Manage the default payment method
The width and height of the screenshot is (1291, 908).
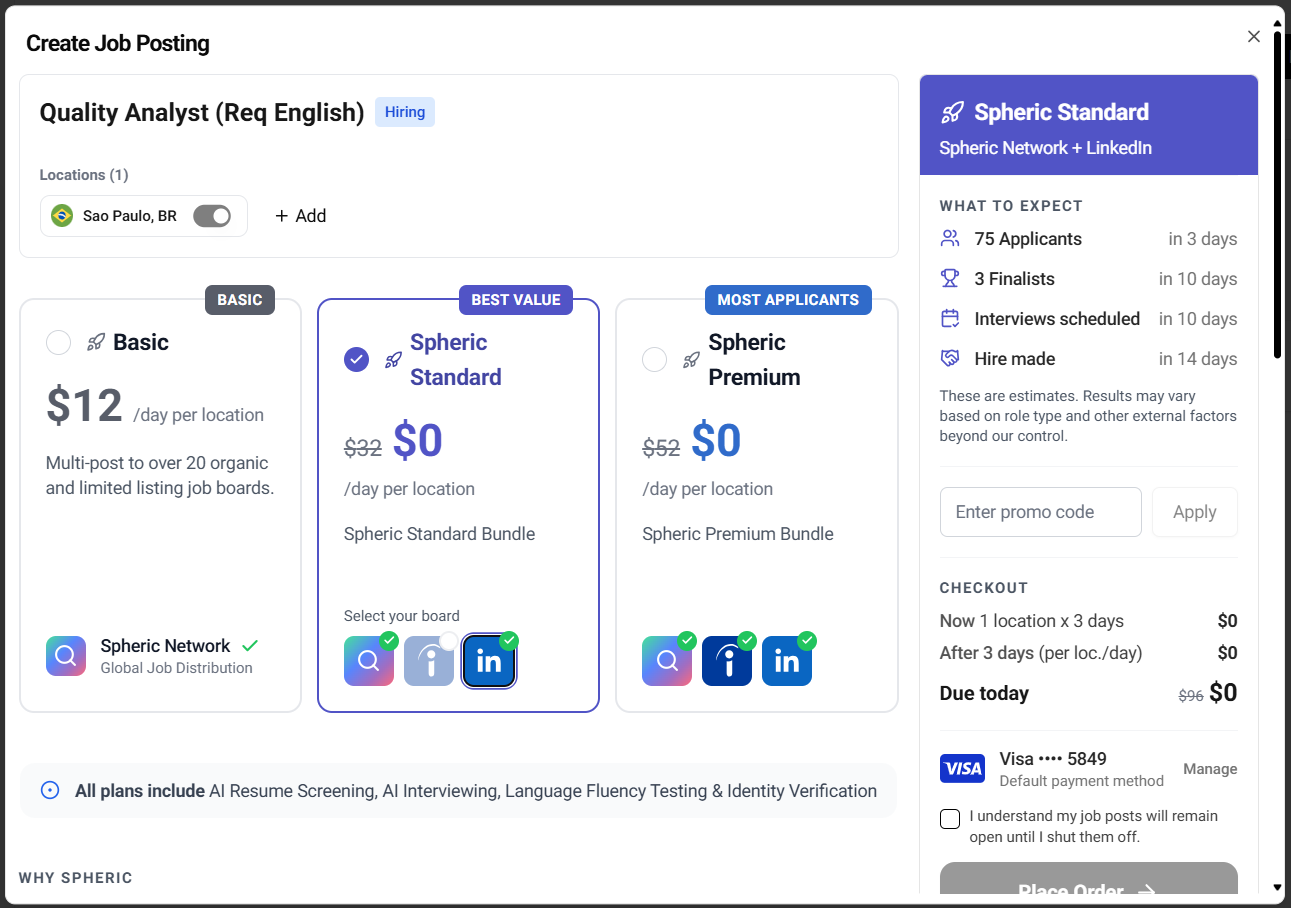pyautogui.click(x=1210, y=769)
